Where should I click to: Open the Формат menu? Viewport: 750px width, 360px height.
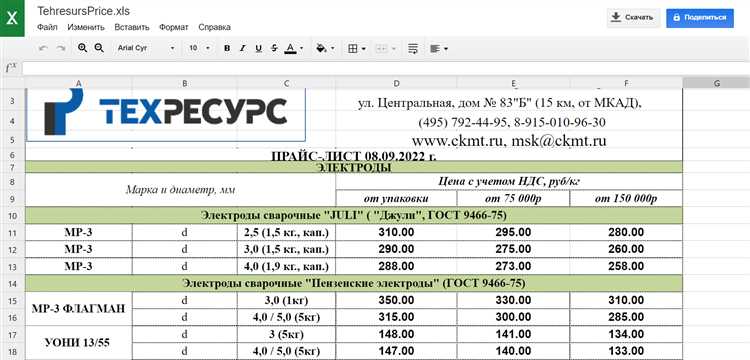[x=174, y=27]
